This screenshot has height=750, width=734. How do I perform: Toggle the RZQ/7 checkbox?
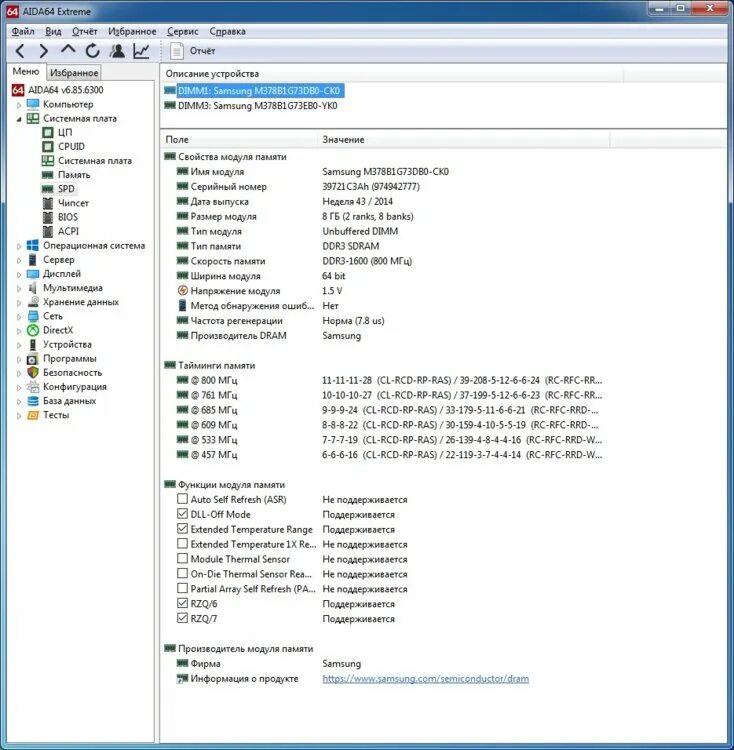coord(182,618)
